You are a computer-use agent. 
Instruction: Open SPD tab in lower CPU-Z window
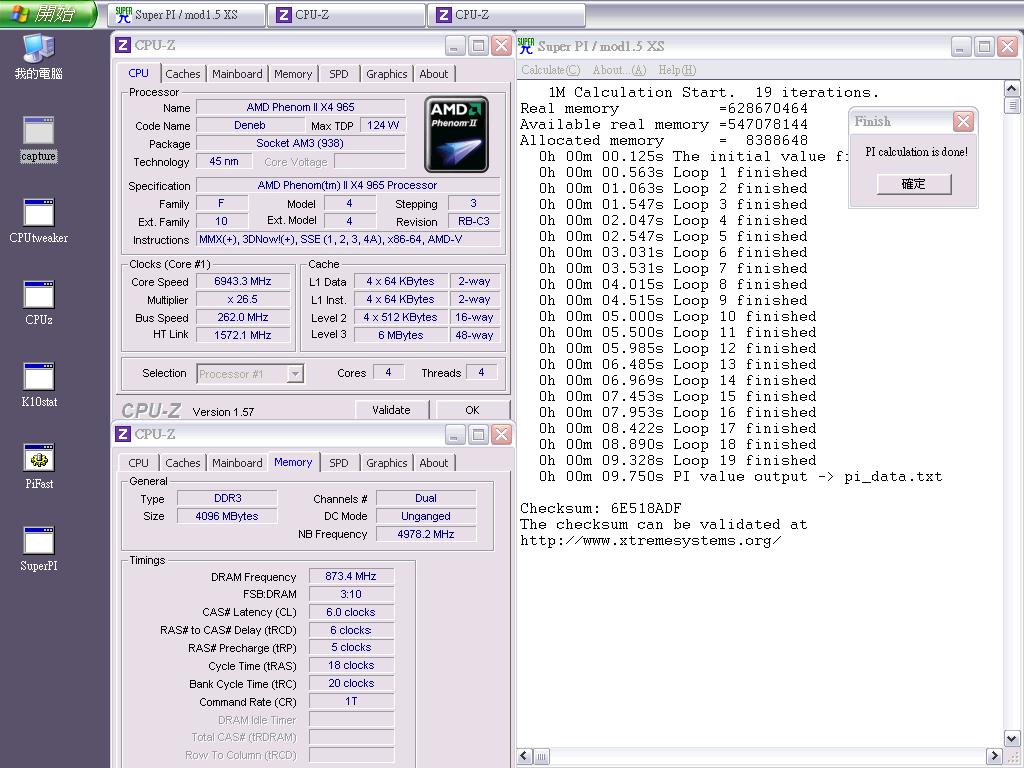339,462
